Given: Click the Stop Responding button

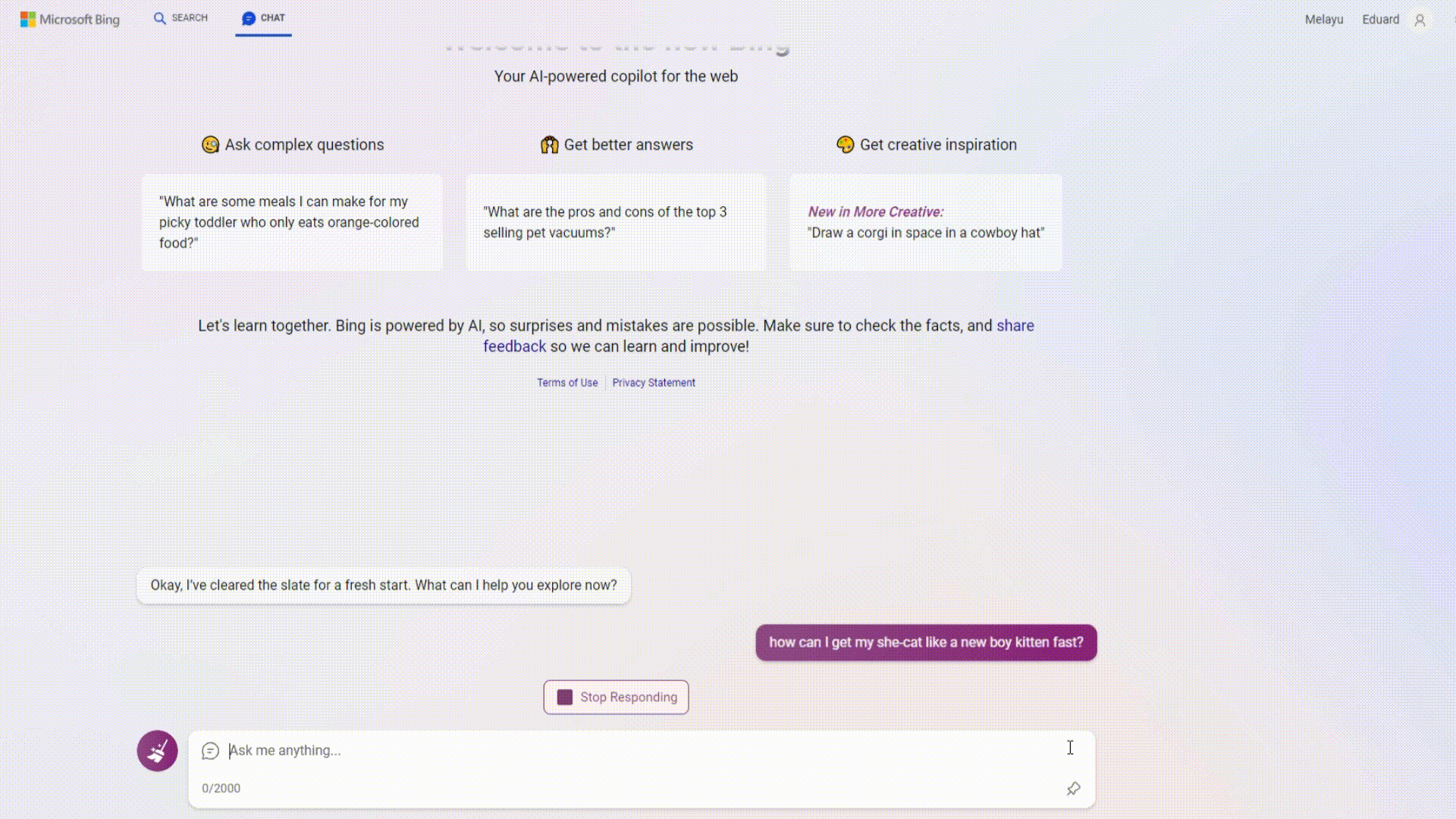Looking at the screenshot, I should click(x=616, y=697).
